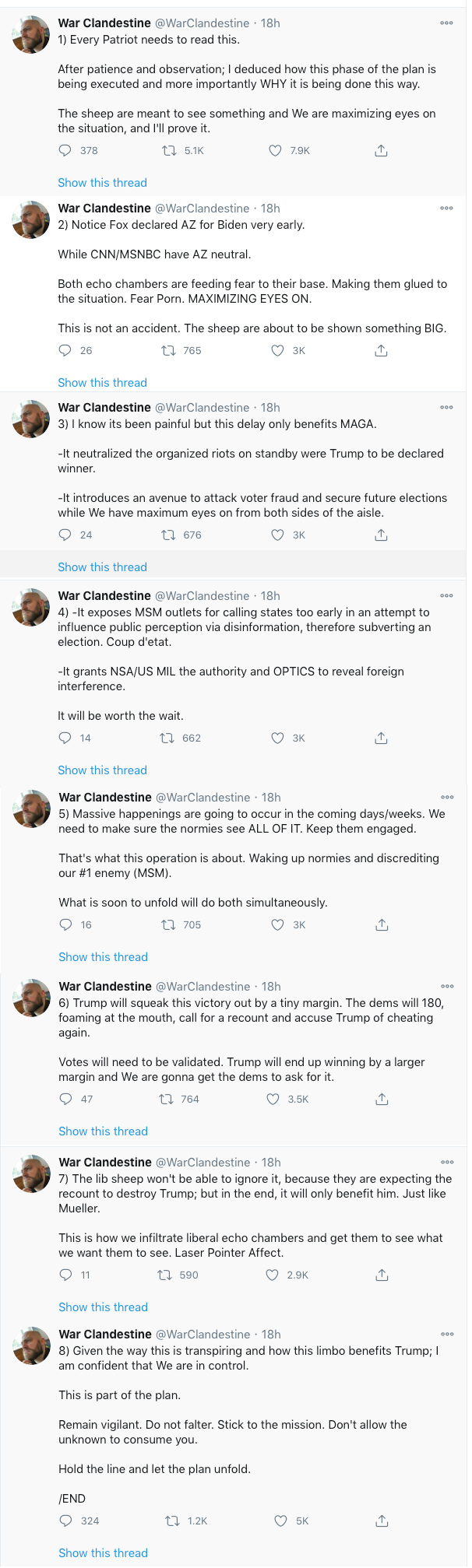Reply to tweet 1) Every Patriot needs to read this
Screen dimensions: 472x1568
(x=65, y=151)
